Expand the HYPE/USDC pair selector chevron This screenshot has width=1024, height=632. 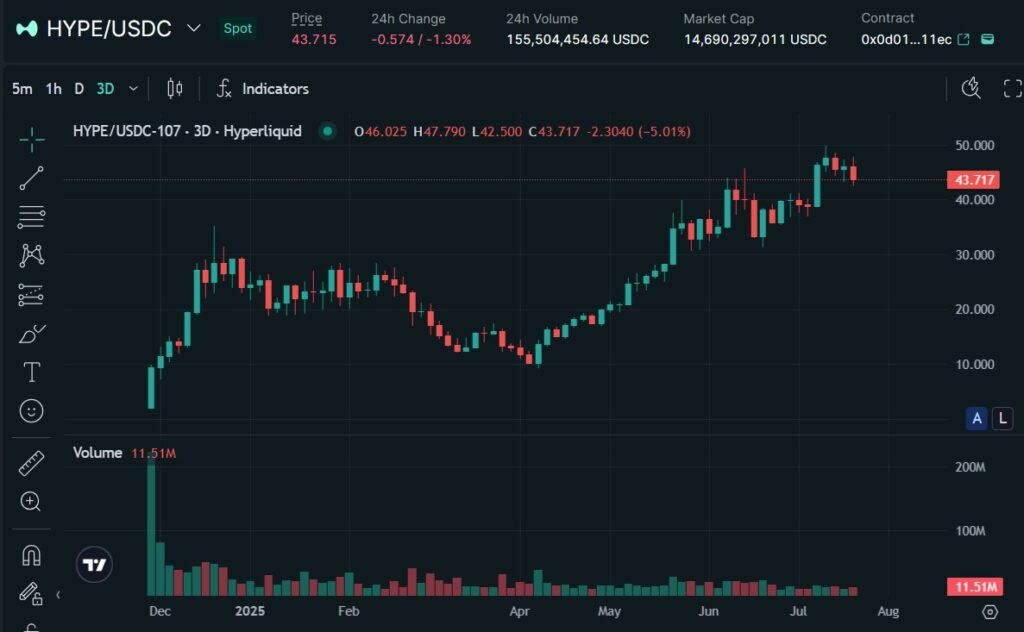[193, 28]
